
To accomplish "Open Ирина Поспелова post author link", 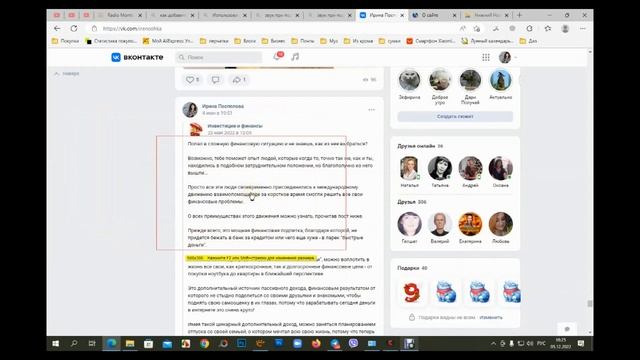I will tap(223, 106).
